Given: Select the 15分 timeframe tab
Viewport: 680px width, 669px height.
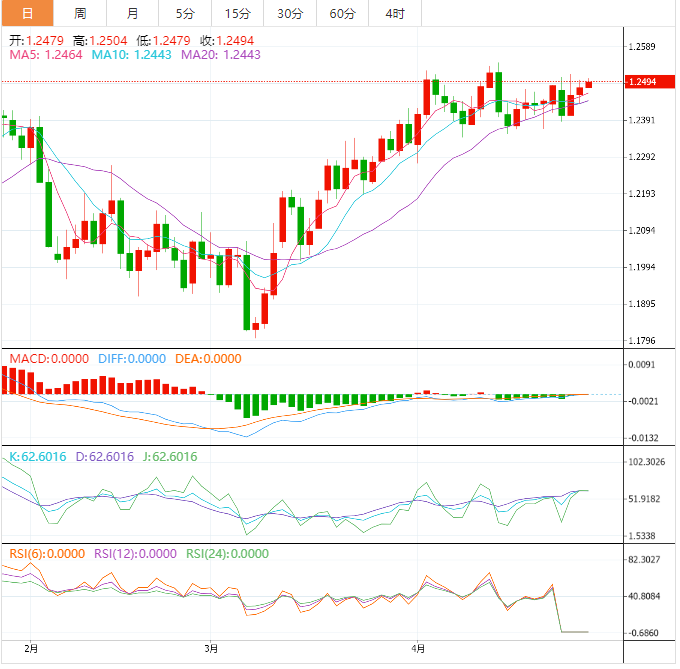Looking at the screenshot, I should [x=238, y=13].
